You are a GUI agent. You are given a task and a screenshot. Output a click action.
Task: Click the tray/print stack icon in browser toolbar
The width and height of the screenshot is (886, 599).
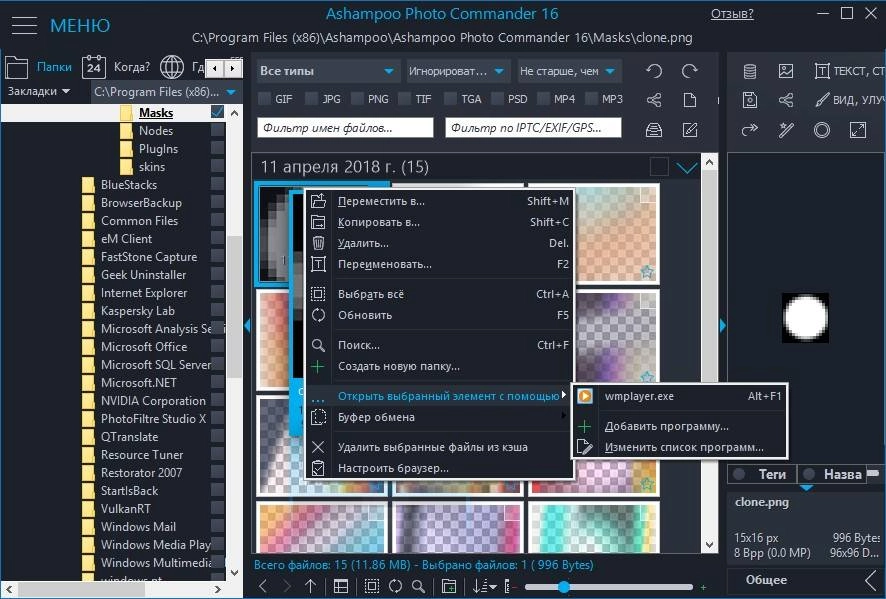[x=654, y=130]
